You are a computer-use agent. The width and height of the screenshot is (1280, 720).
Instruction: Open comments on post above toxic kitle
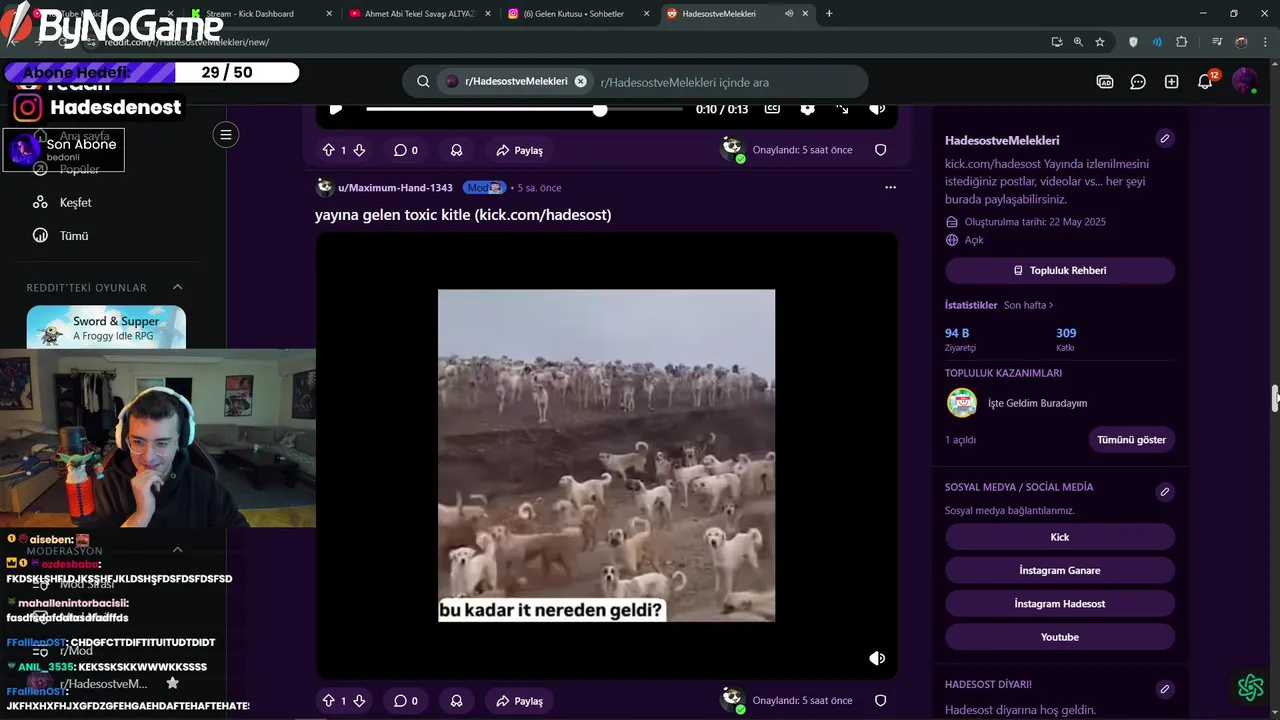[x=405, y=150]
